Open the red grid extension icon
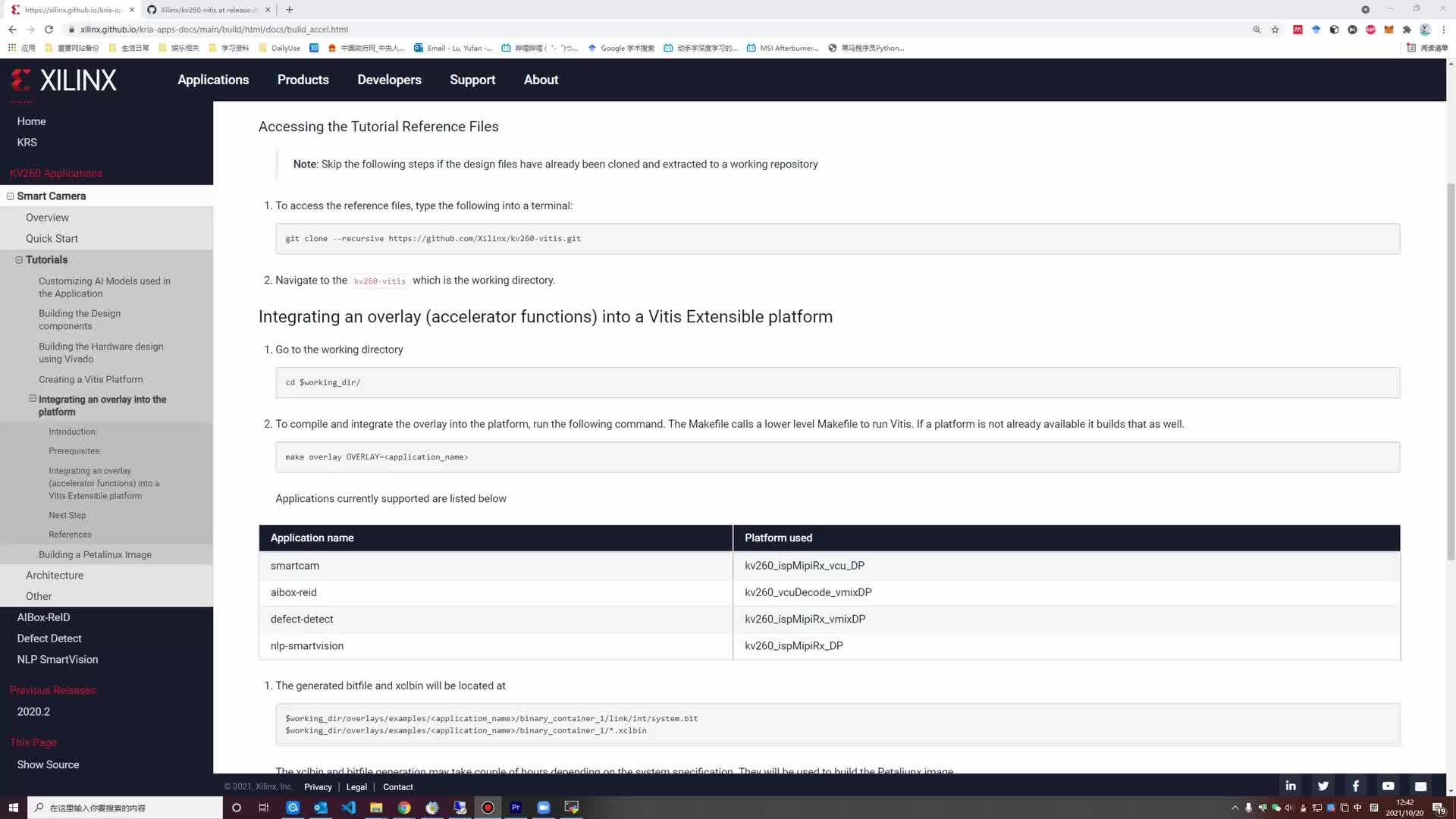The width and height of the screenshot is (1456, 819). [x=1298, y=30]
